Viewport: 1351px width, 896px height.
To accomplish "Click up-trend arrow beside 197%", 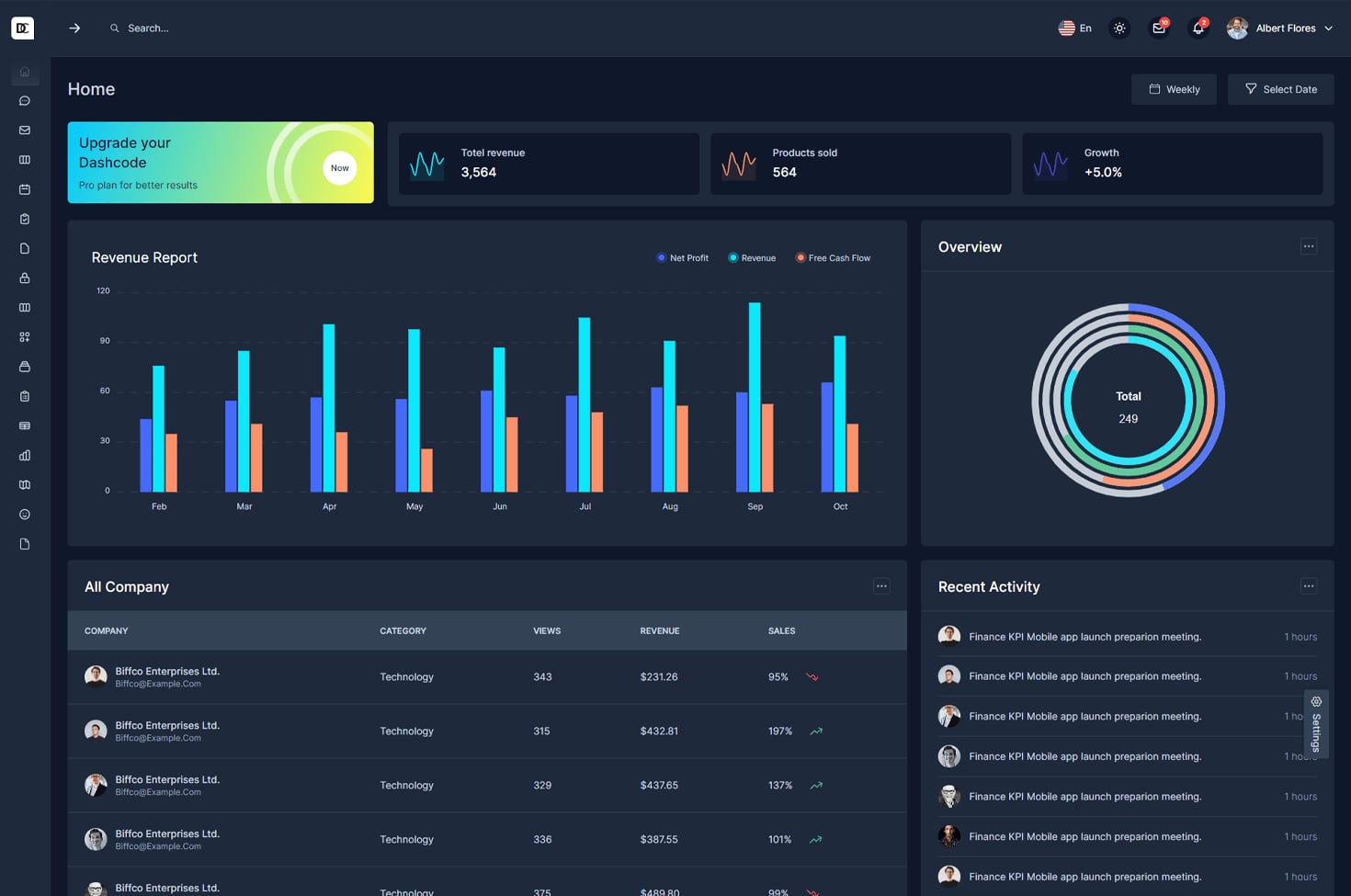I will coord(816,732).
